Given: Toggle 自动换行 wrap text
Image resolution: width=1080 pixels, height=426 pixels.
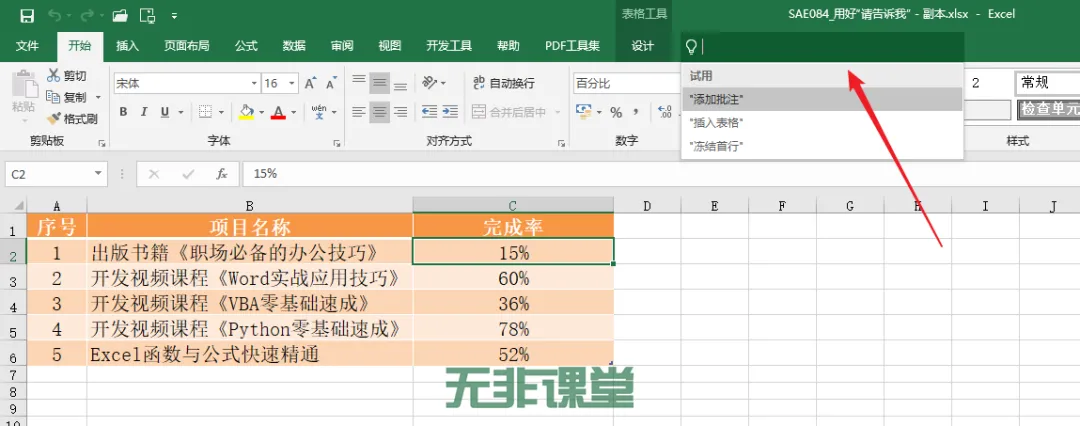Looking at the screenshot, I should (x=504, y=83).
